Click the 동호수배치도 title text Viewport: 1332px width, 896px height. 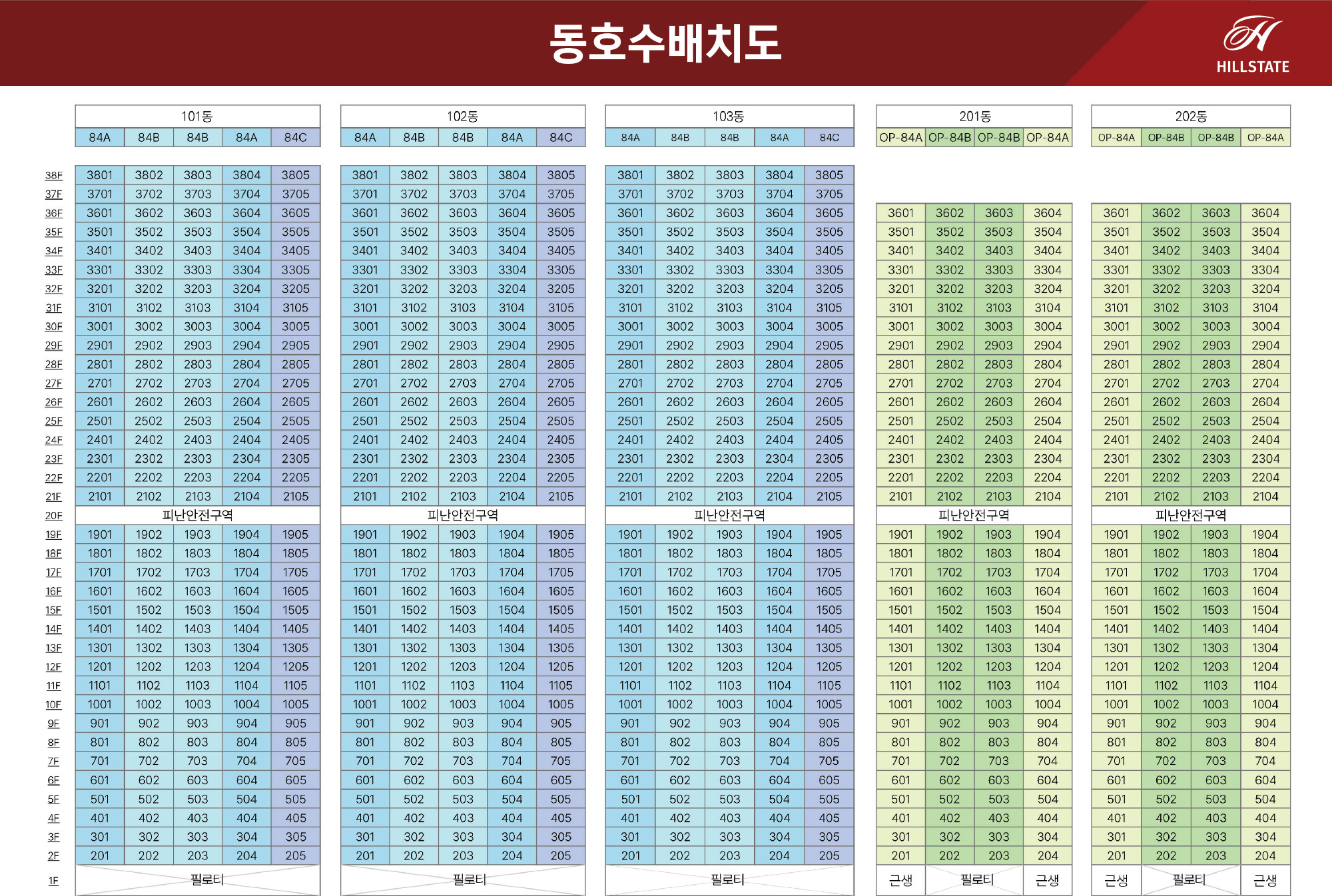coord(665,44)
